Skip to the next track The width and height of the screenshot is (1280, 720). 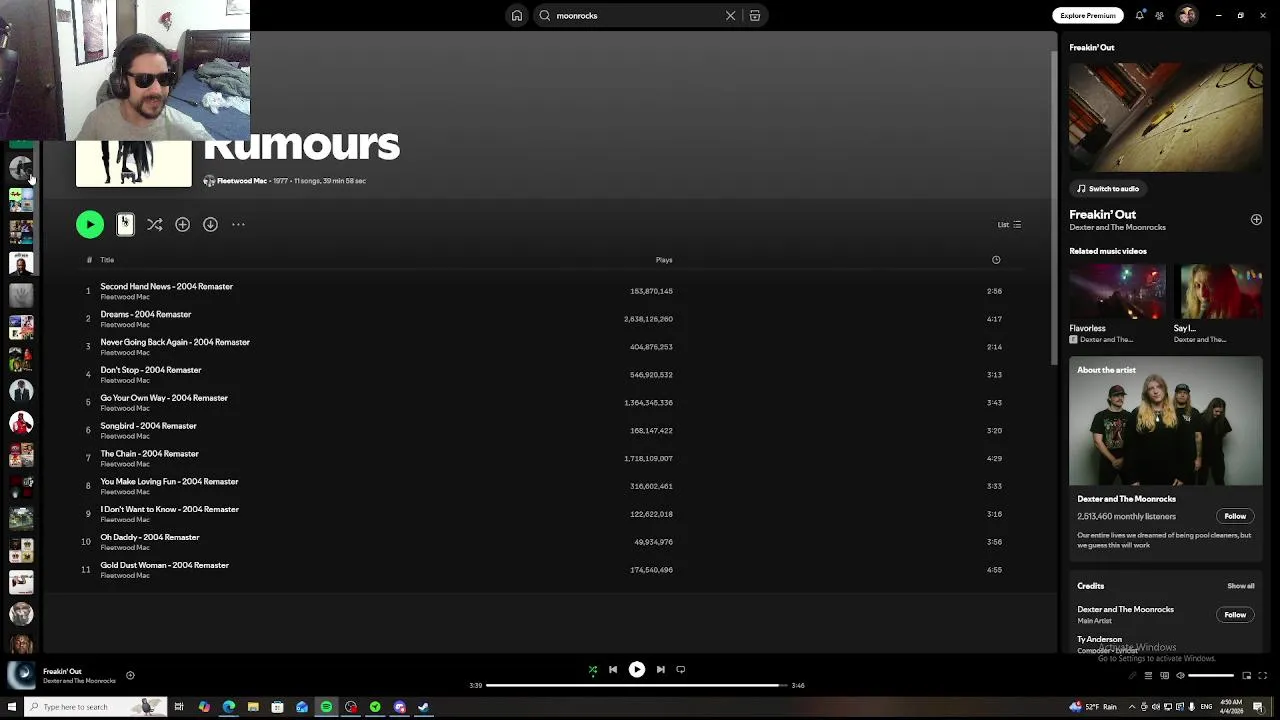tap(661, 670)
